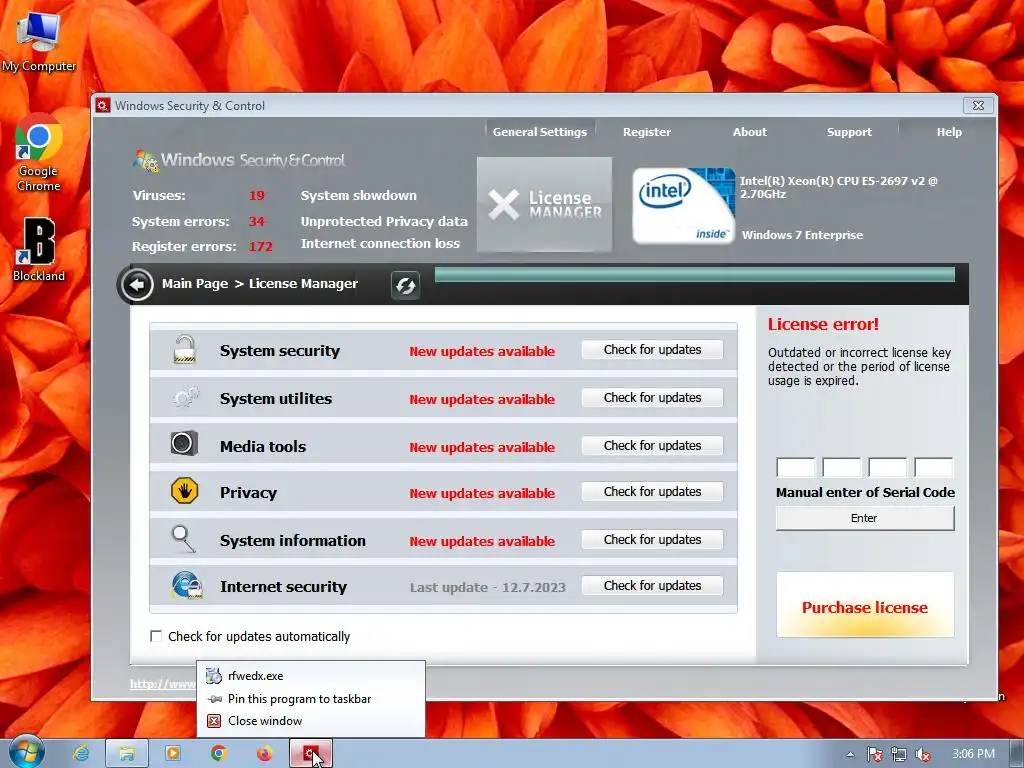1024x768 pixels.
Task: Show hidden tray icons arrow
Action: point(850,754)
